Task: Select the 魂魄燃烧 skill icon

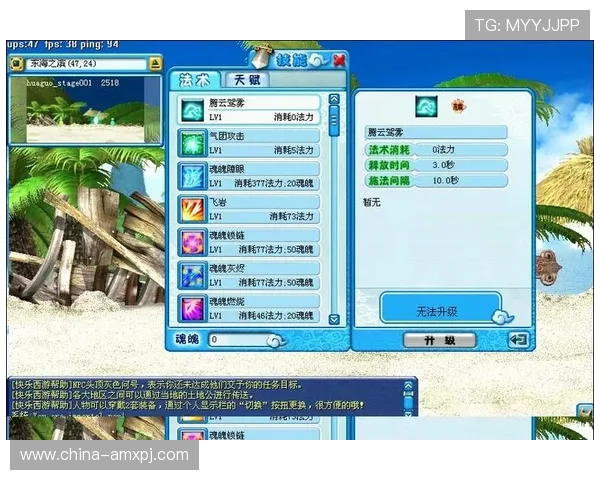Action: (192, 309)
